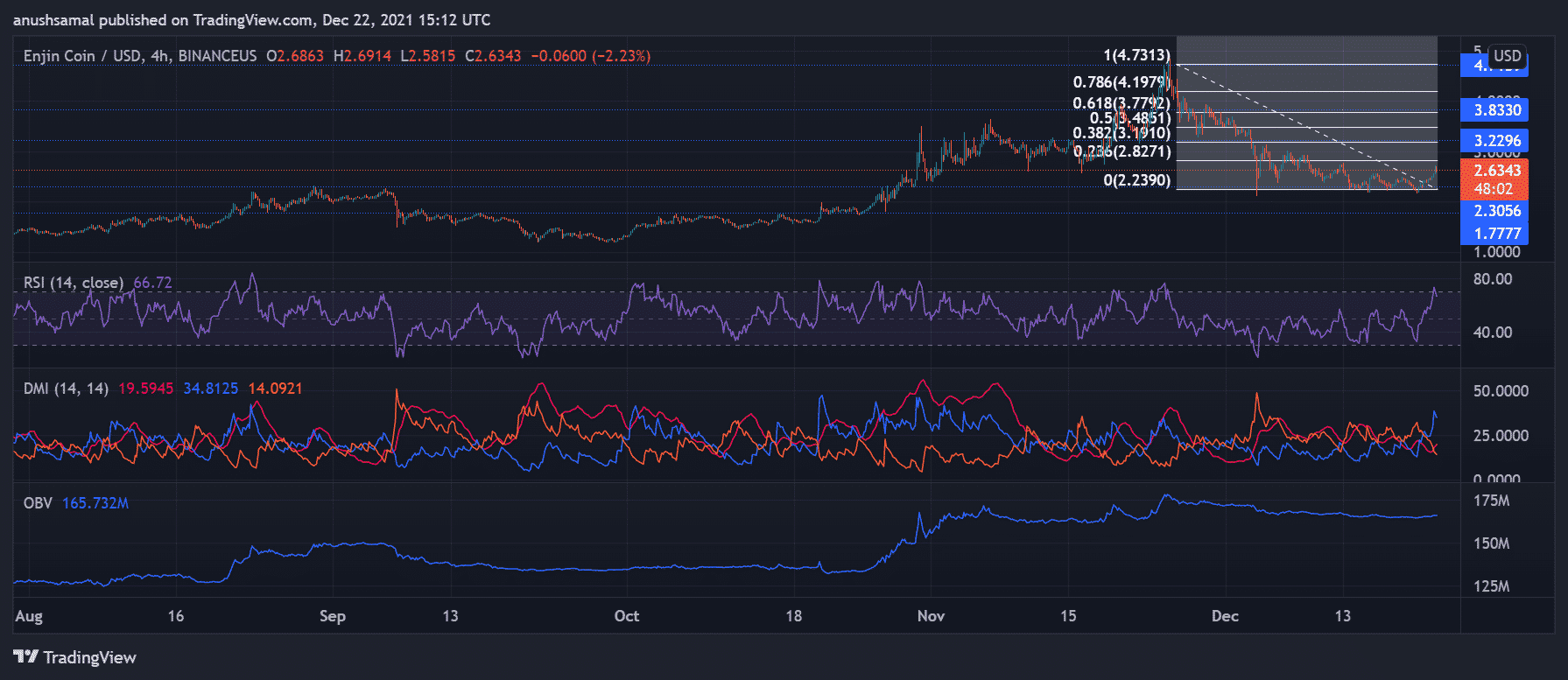The width and height of the screenshot is (1568, 680).
Task: Click the RSI value 66.72
Action: pyautogui.click(x=152, y=283)
